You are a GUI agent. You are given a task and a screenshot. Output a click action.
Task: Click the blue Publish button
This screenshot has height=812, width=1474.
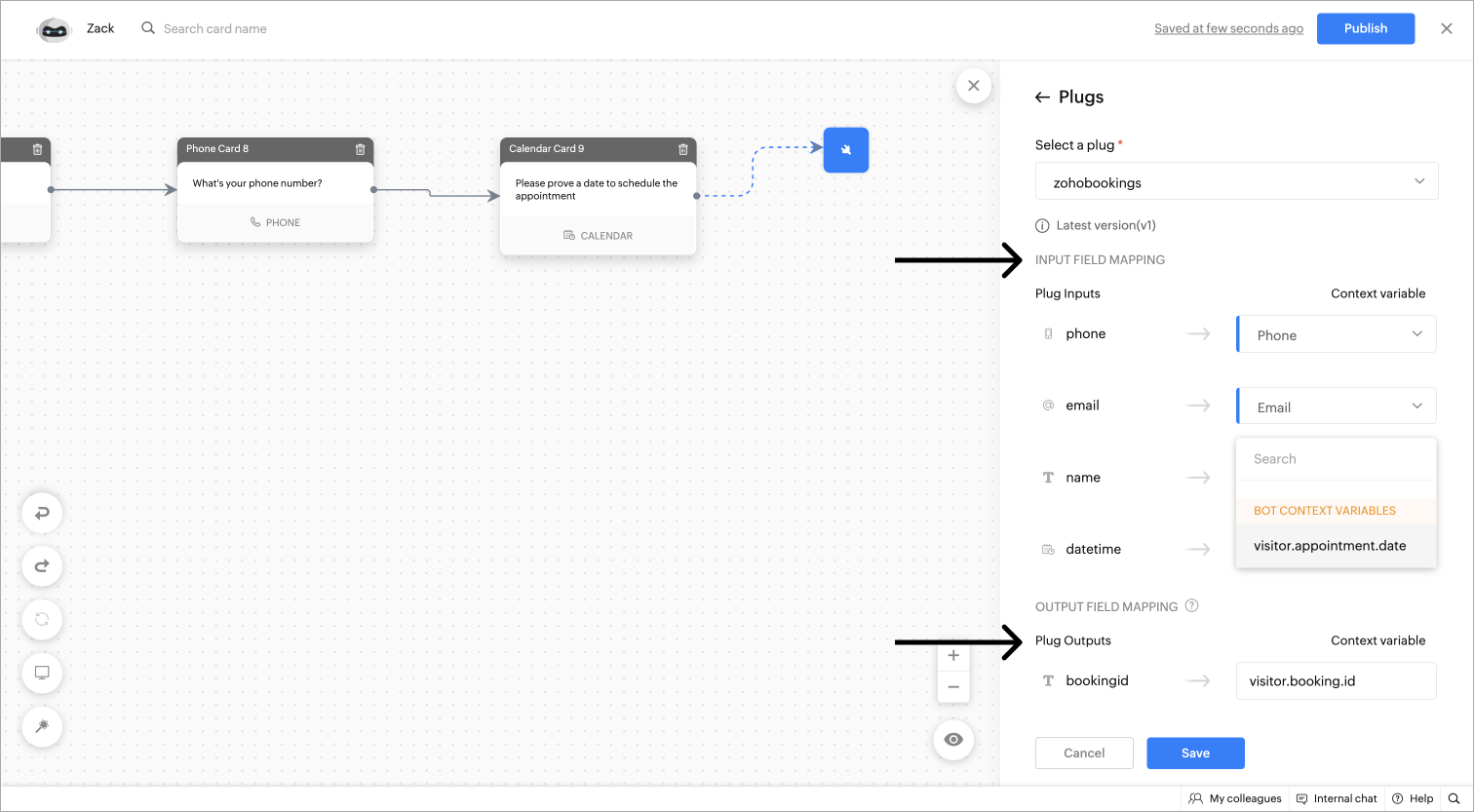click(1365, 28)
